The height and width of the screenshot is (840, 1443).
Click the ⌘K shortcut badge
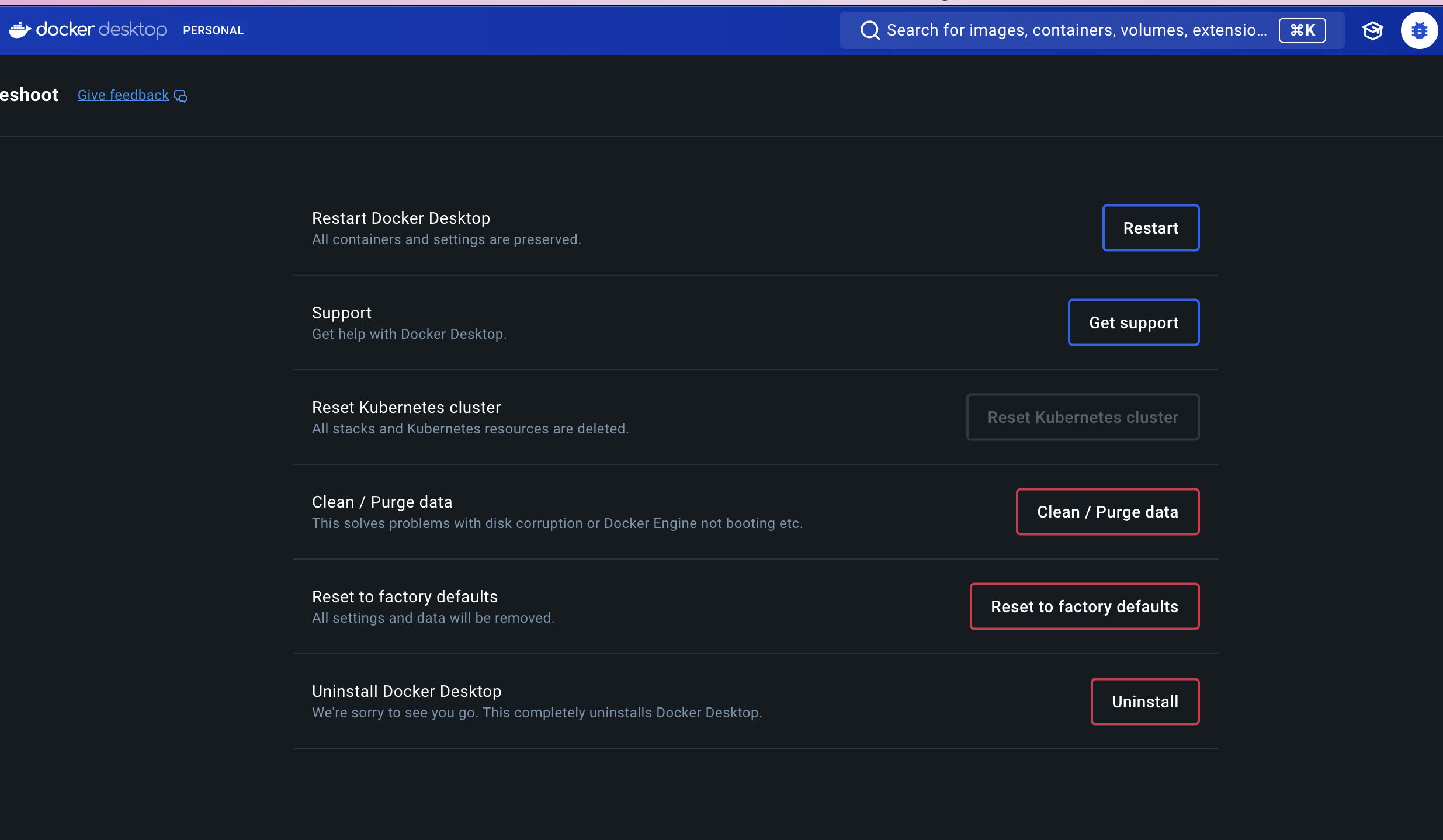(x=1302, y=30)
